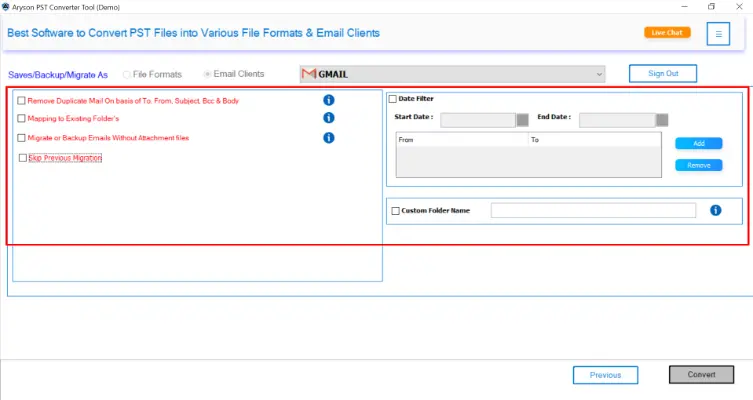Minimize the Aryson PST Converter window
753x400 pixels.
684,7
